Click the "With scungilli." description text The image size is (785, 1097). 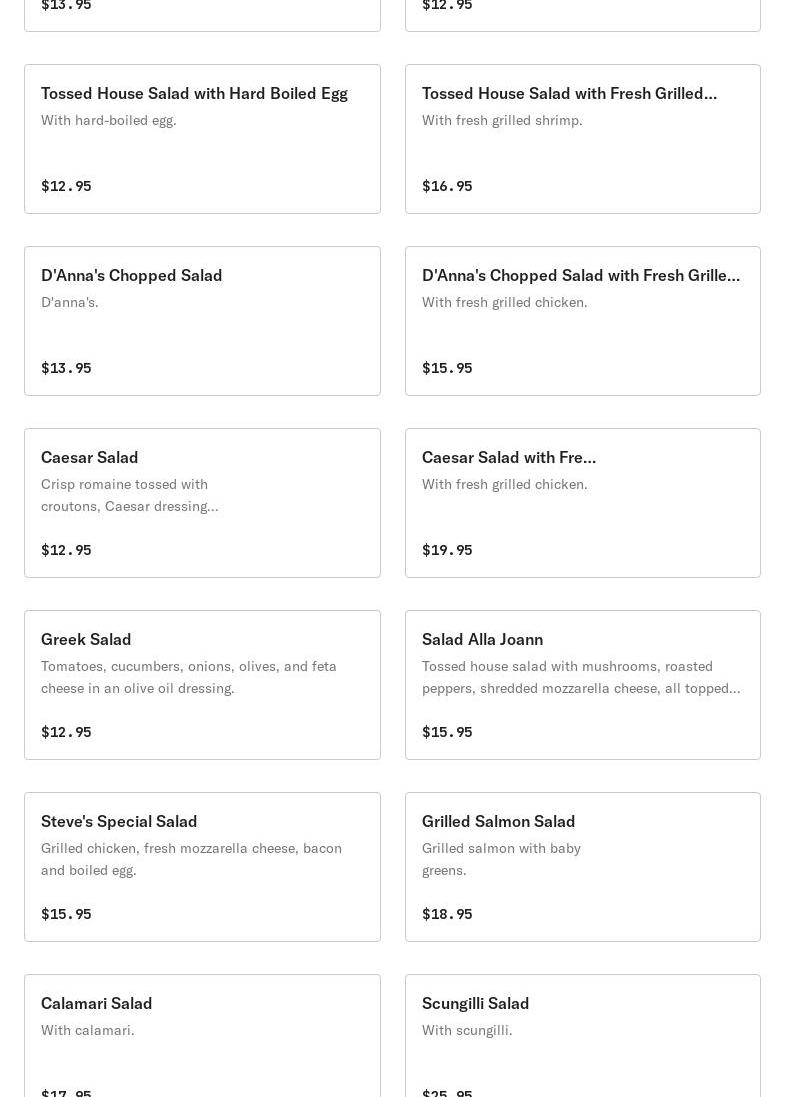click(x=467, y=1030)
